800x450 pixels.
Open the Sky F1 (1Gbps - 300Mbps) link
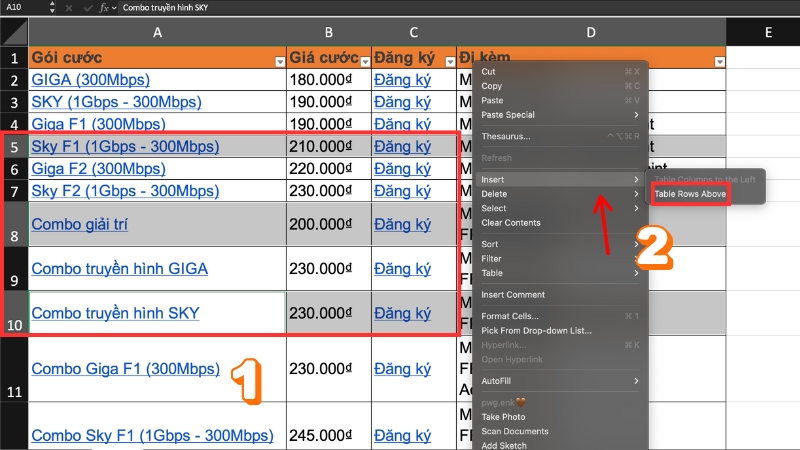[x=125, y=146]
